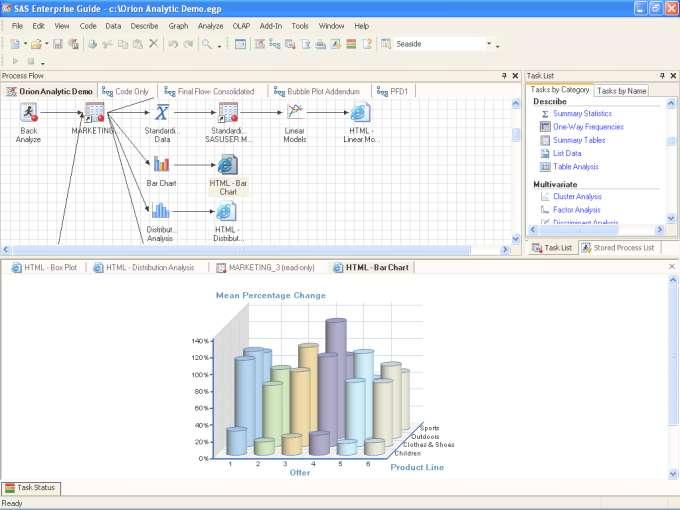Viewport: 680px width, 510px height.
Task: Open the File menu
Action: (17, 26)
